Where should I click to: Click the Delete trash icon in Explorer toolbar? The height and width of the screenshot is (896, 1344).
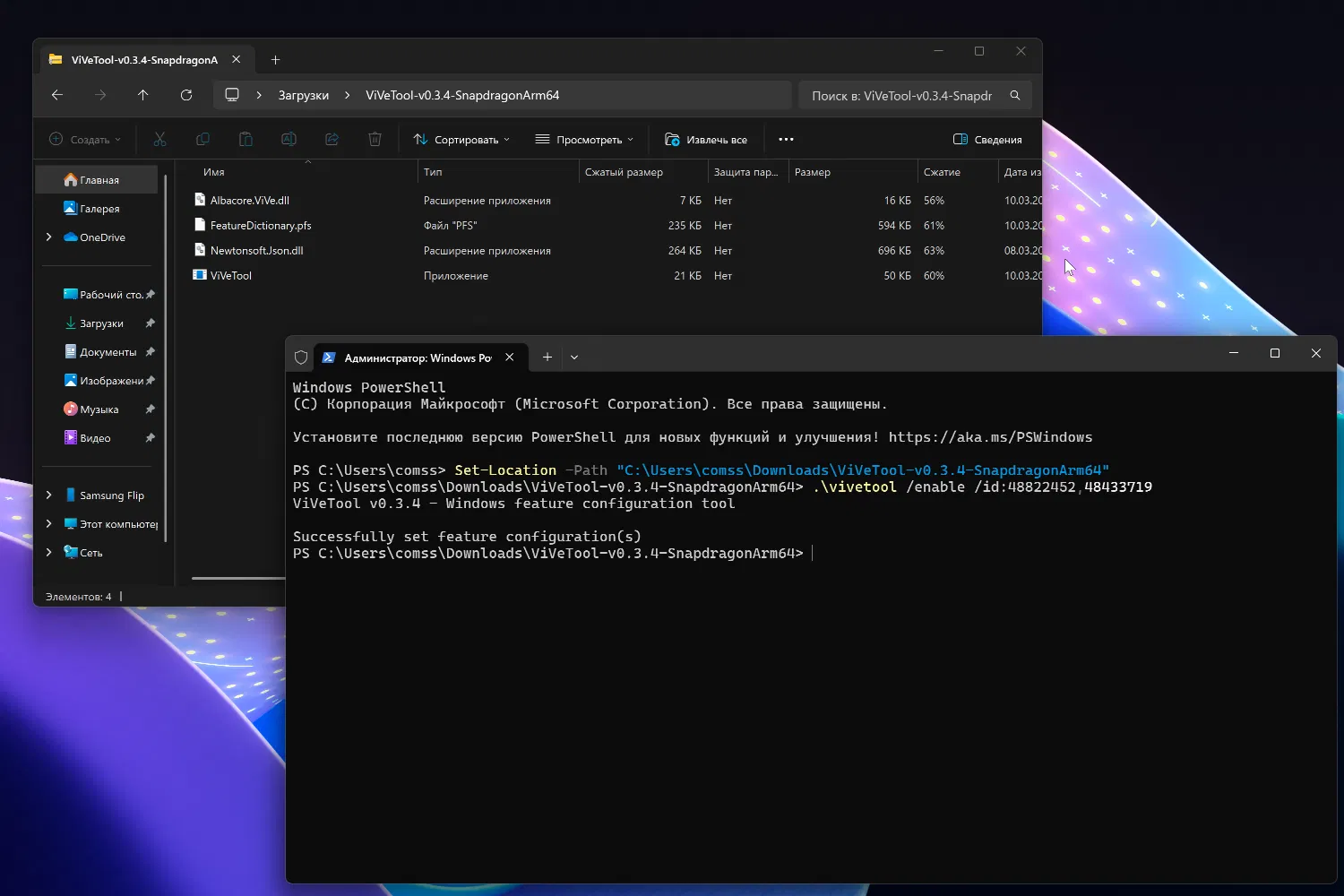coord(375,139)
